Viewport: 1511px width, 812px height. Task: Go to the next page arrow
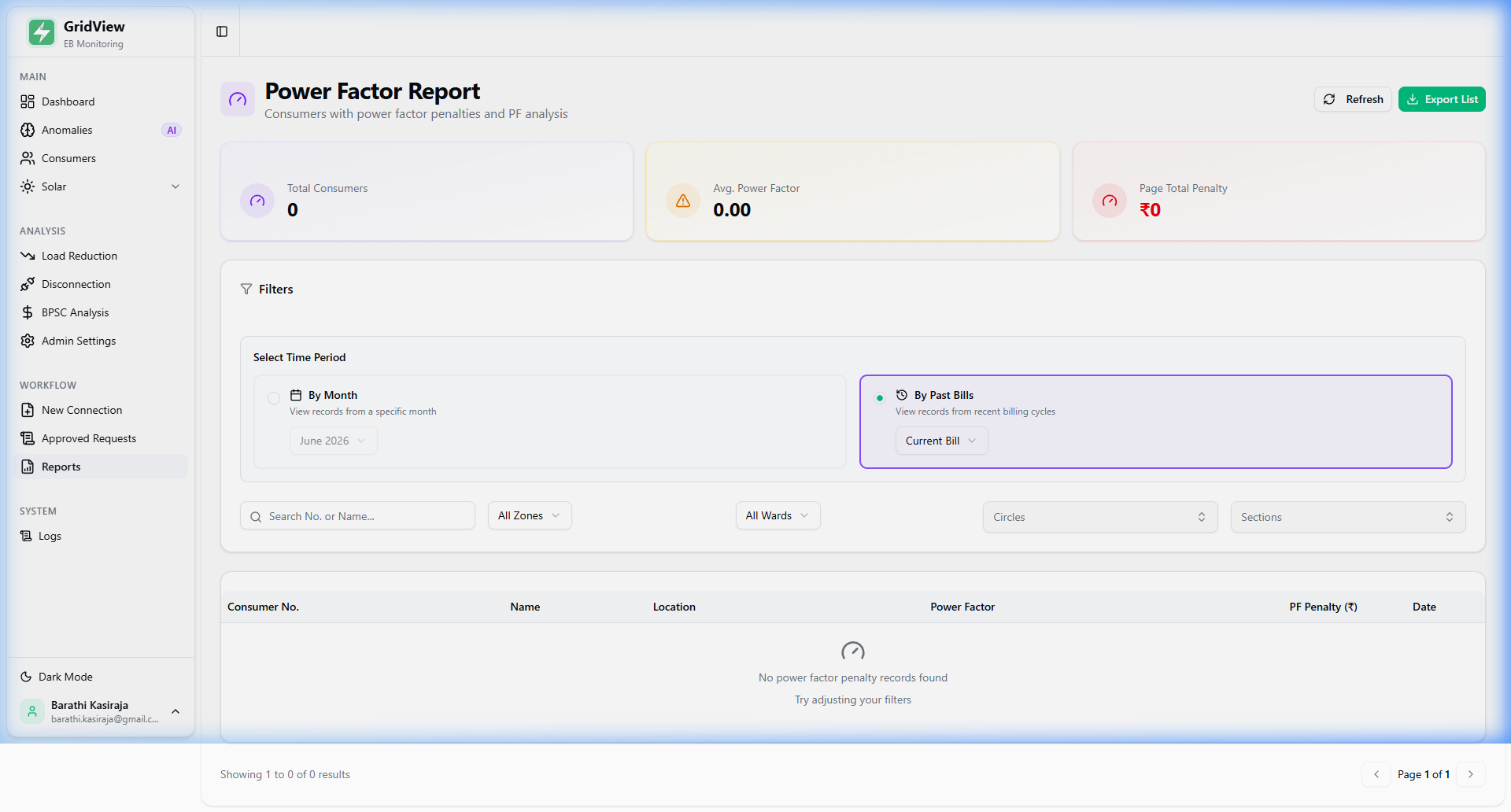pos(1471,774)
